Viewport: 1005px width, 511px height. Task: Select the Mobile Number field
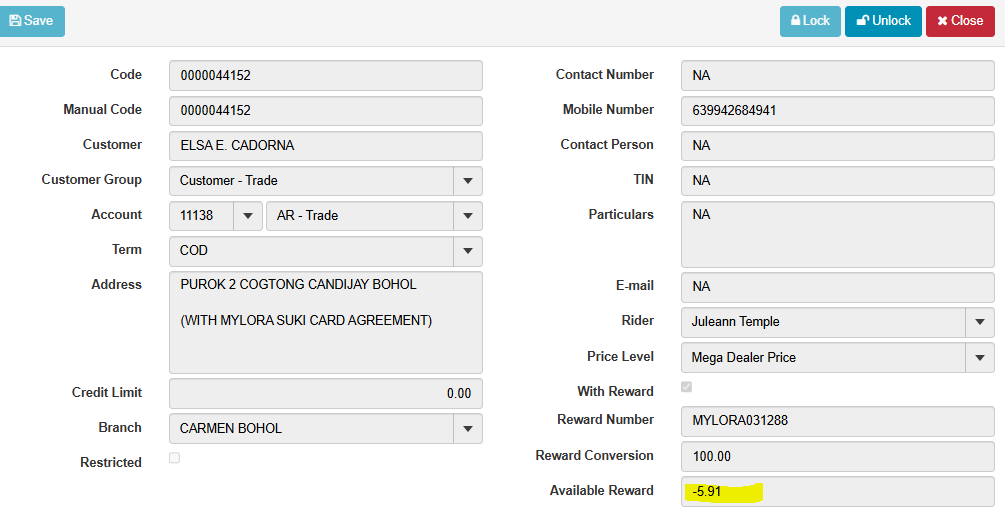point(837,111)
